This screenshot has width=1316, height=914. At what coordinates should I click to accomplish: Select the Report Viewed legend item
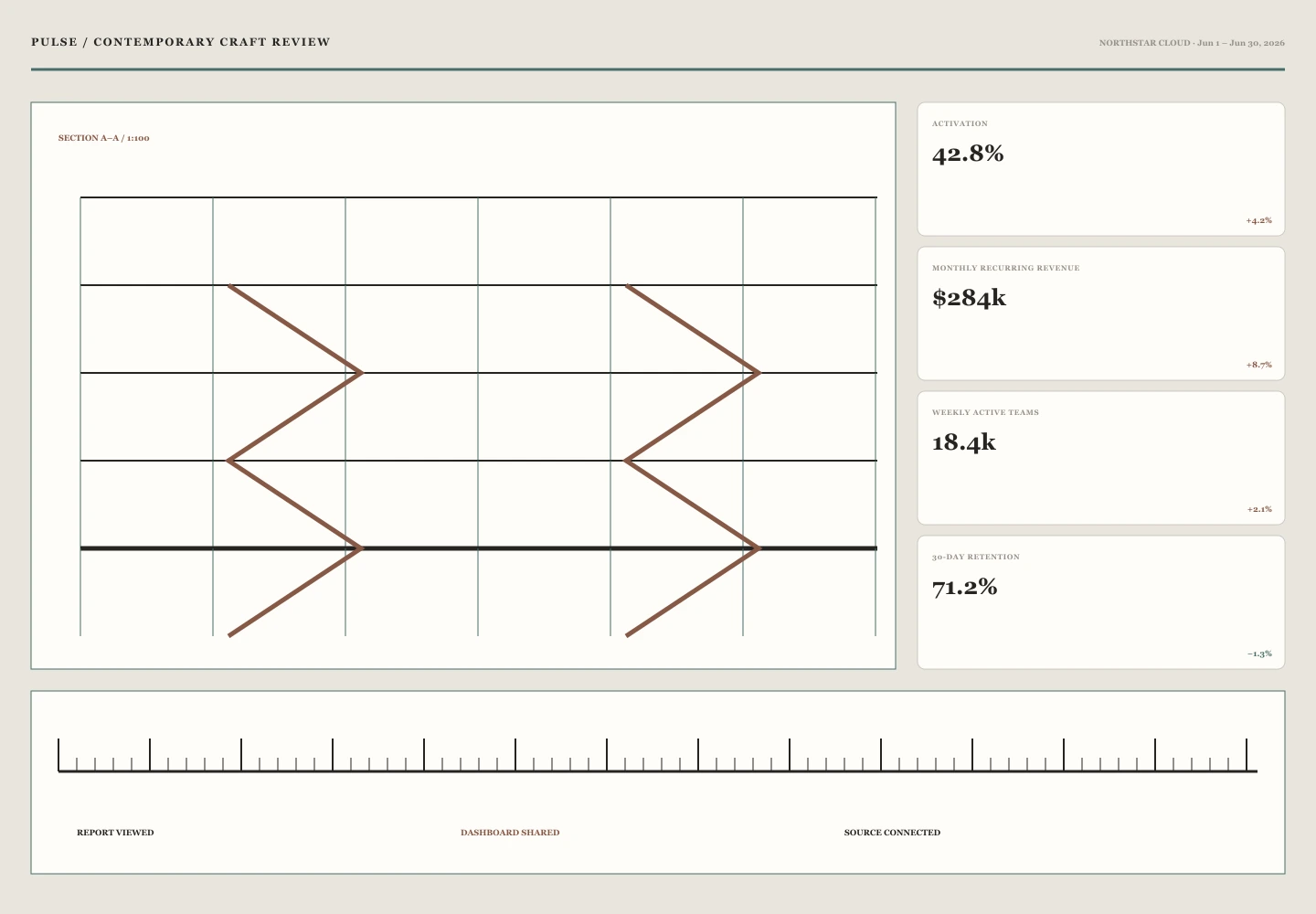115,833
